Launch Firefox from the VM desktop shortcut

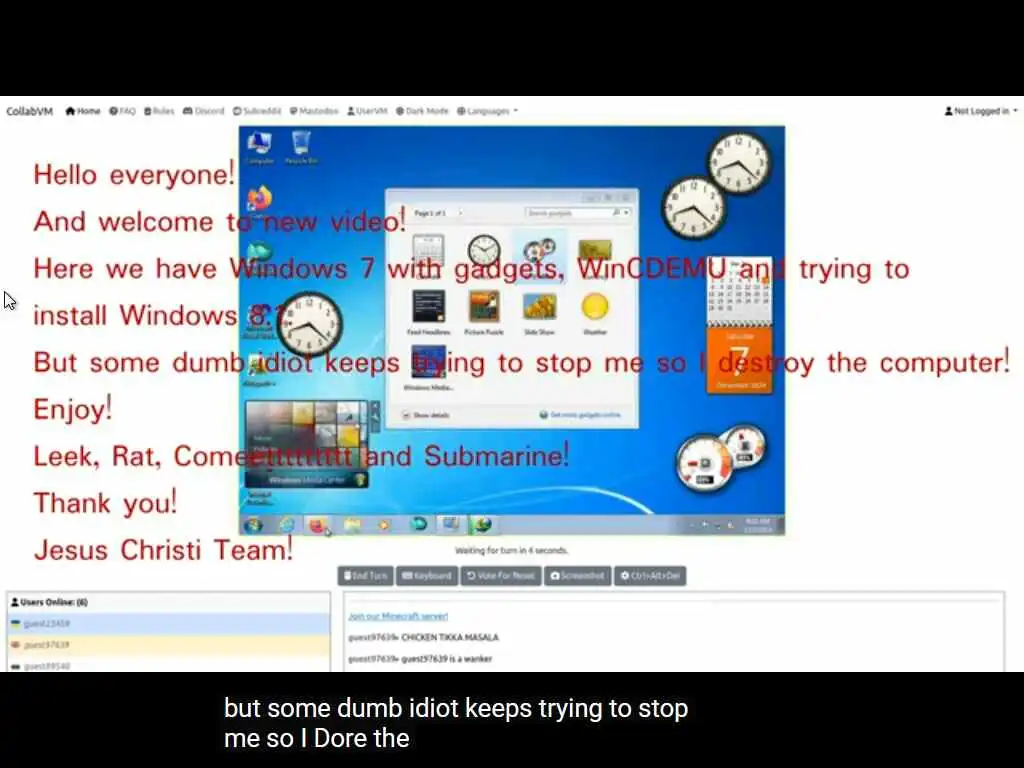point(260,198)
